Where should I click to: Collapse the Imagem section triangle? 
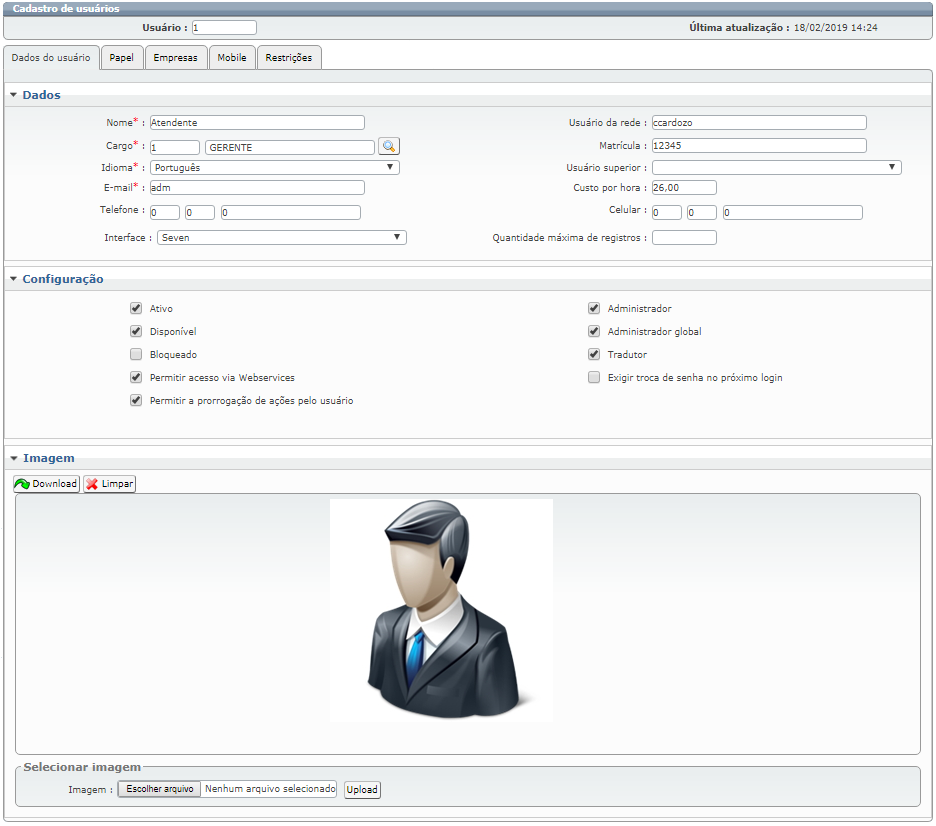pos(14,458)
